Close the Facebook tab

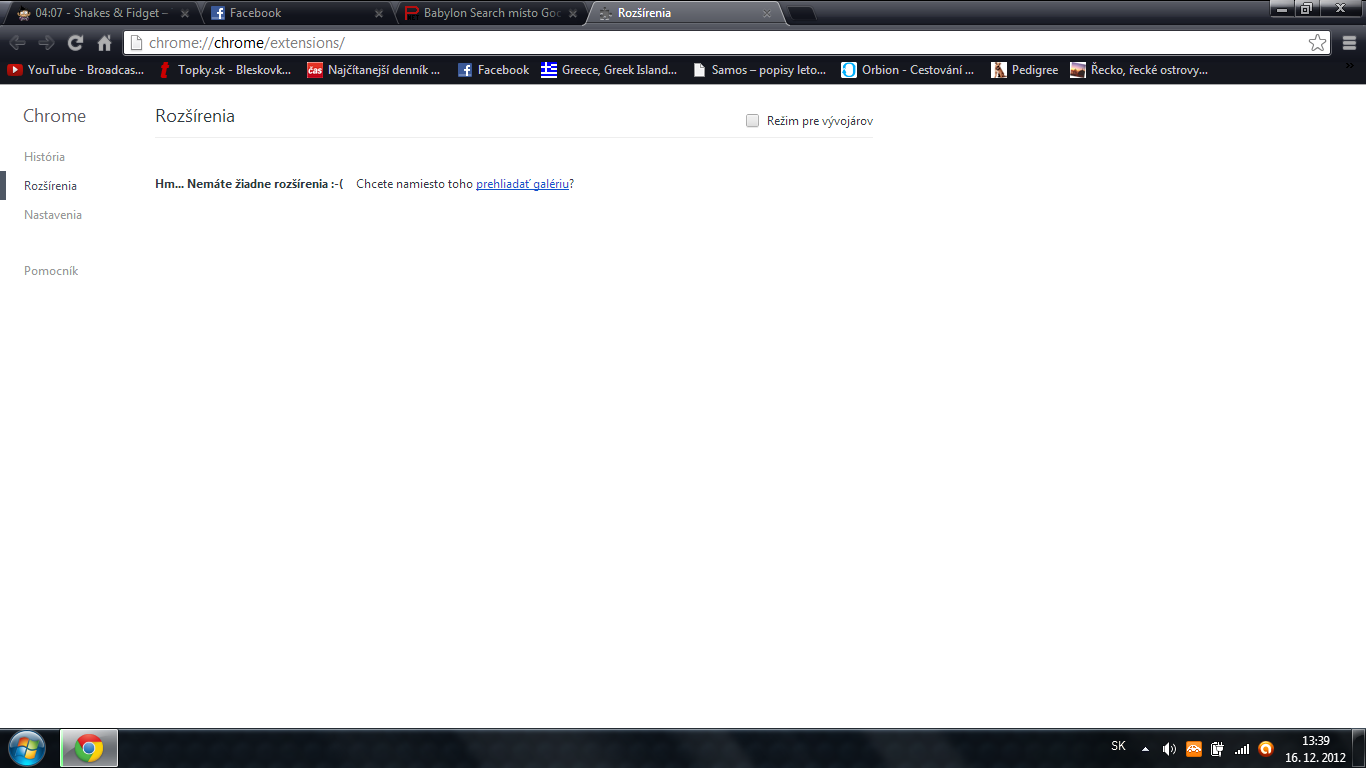click(378, 14)
